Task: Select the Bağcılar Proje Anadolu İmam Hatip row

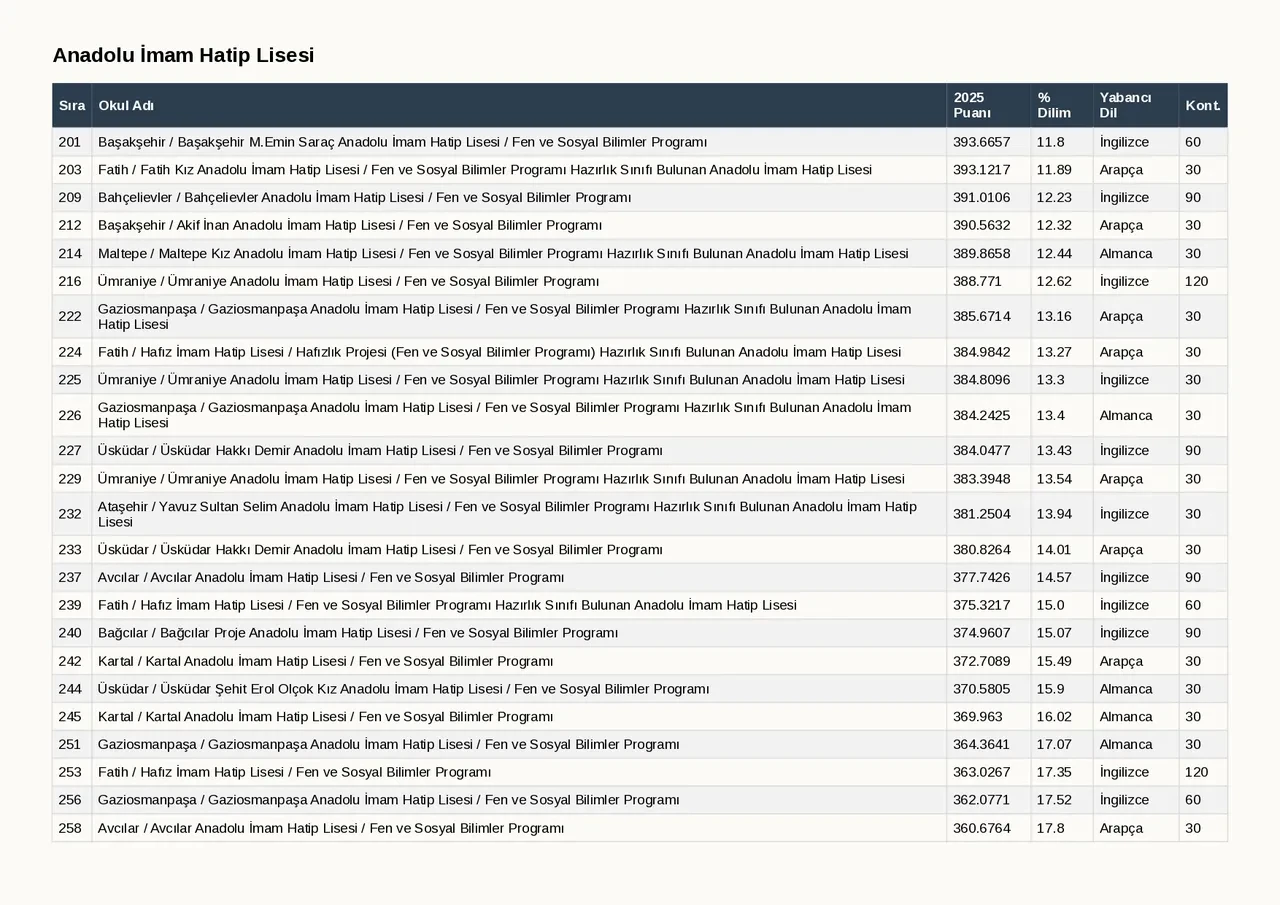Action: (x=640, y=633)
